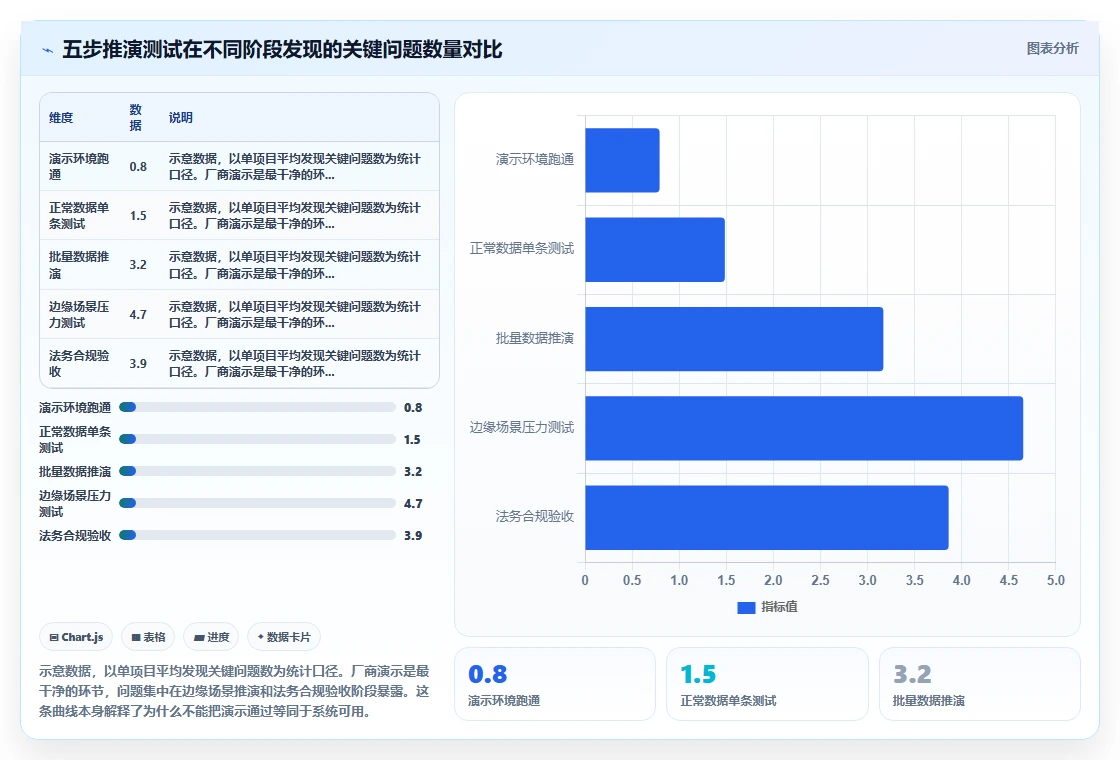1120x760 pixels.
Task: Click x-axis tick label 5.0
Action: pos(1056,580)
